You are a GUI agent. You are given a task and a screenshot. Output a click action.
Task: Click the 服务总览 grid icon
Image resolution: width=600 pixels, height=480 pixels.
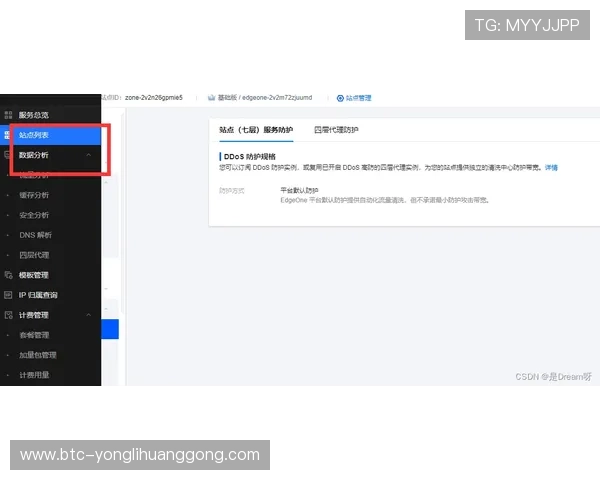[8, 115]
